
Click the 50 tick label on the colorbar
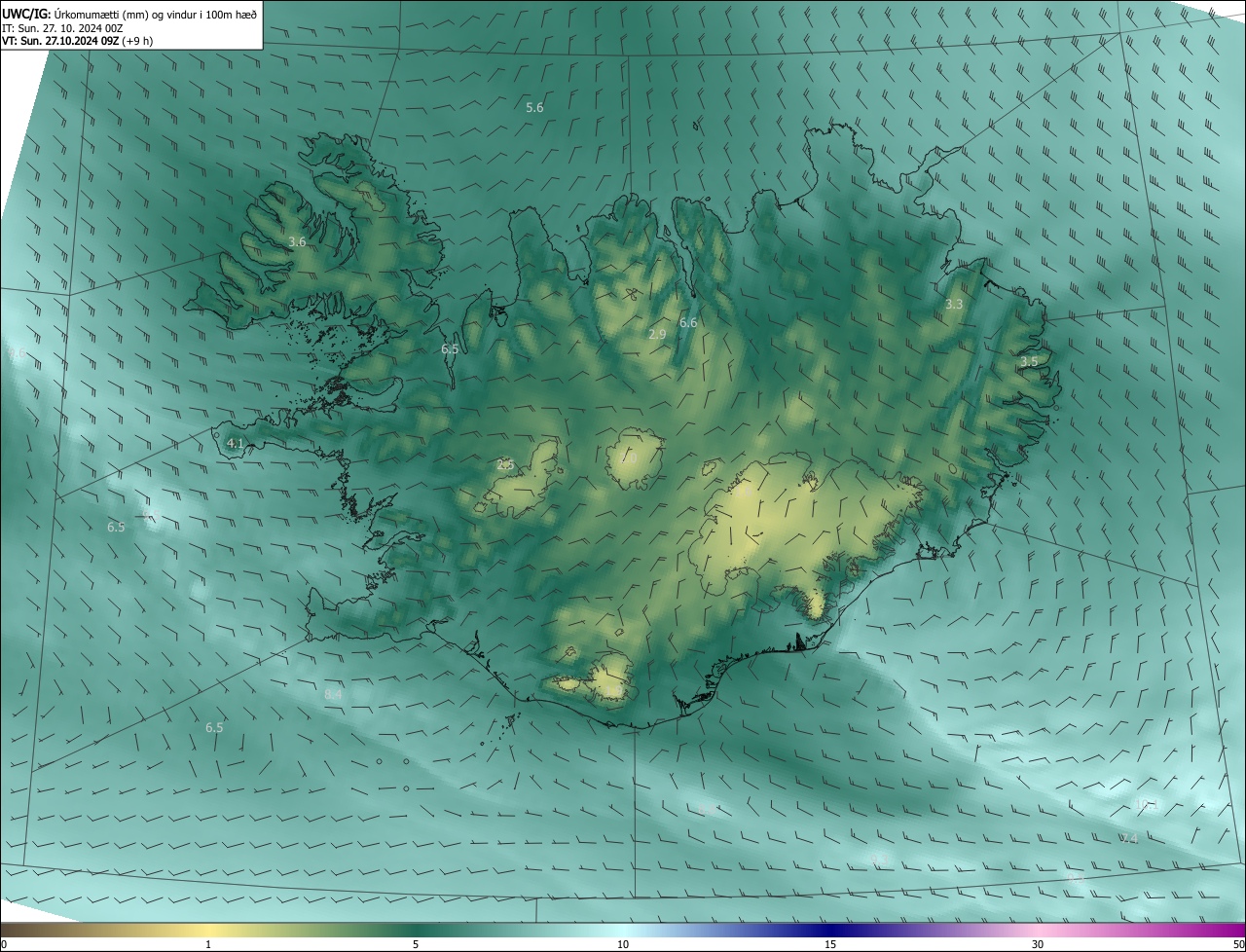point(1238,944)
